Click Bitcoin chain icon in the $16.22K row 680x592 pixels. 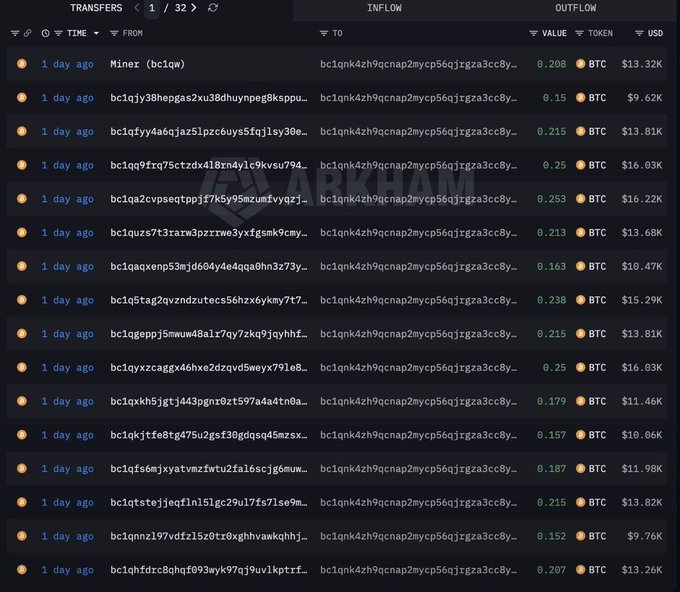(22, 199)
